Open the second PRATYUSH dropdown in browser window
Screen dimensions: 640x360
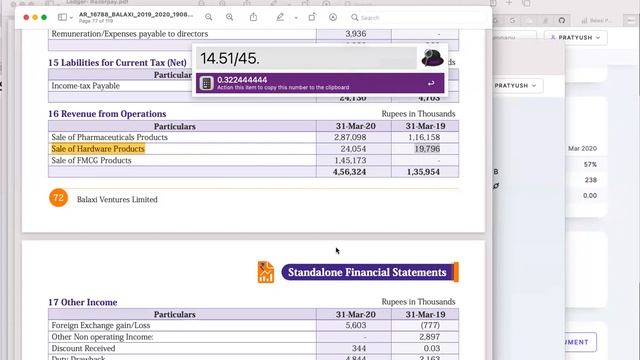point(516,86)
